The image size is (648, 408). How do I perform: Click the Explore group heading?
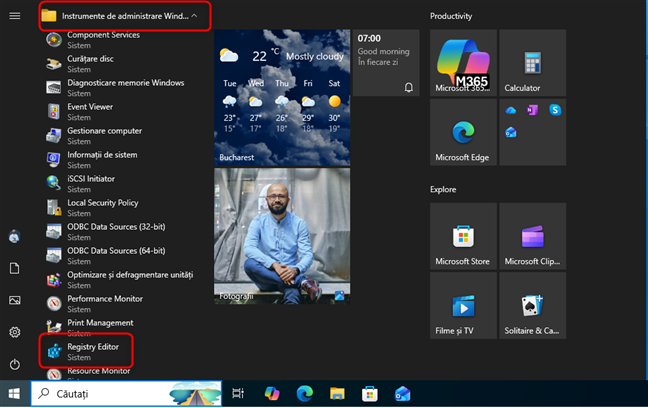coord(443,189)
